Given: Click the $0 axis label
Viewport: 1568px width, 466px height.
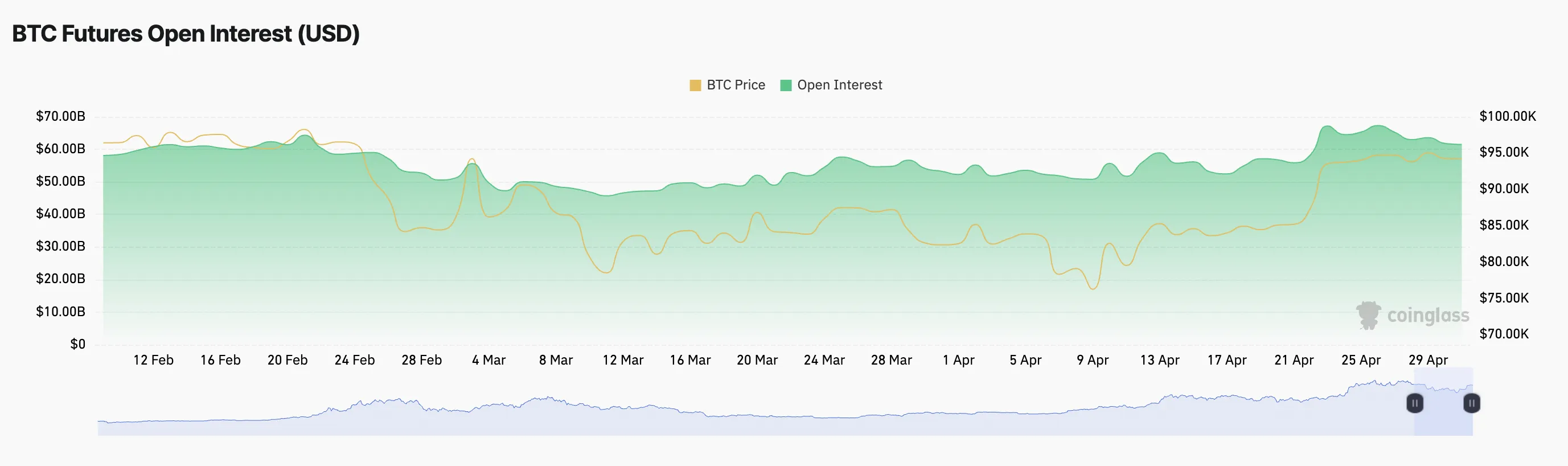Looking at the screenshot, I should (77, 344).
